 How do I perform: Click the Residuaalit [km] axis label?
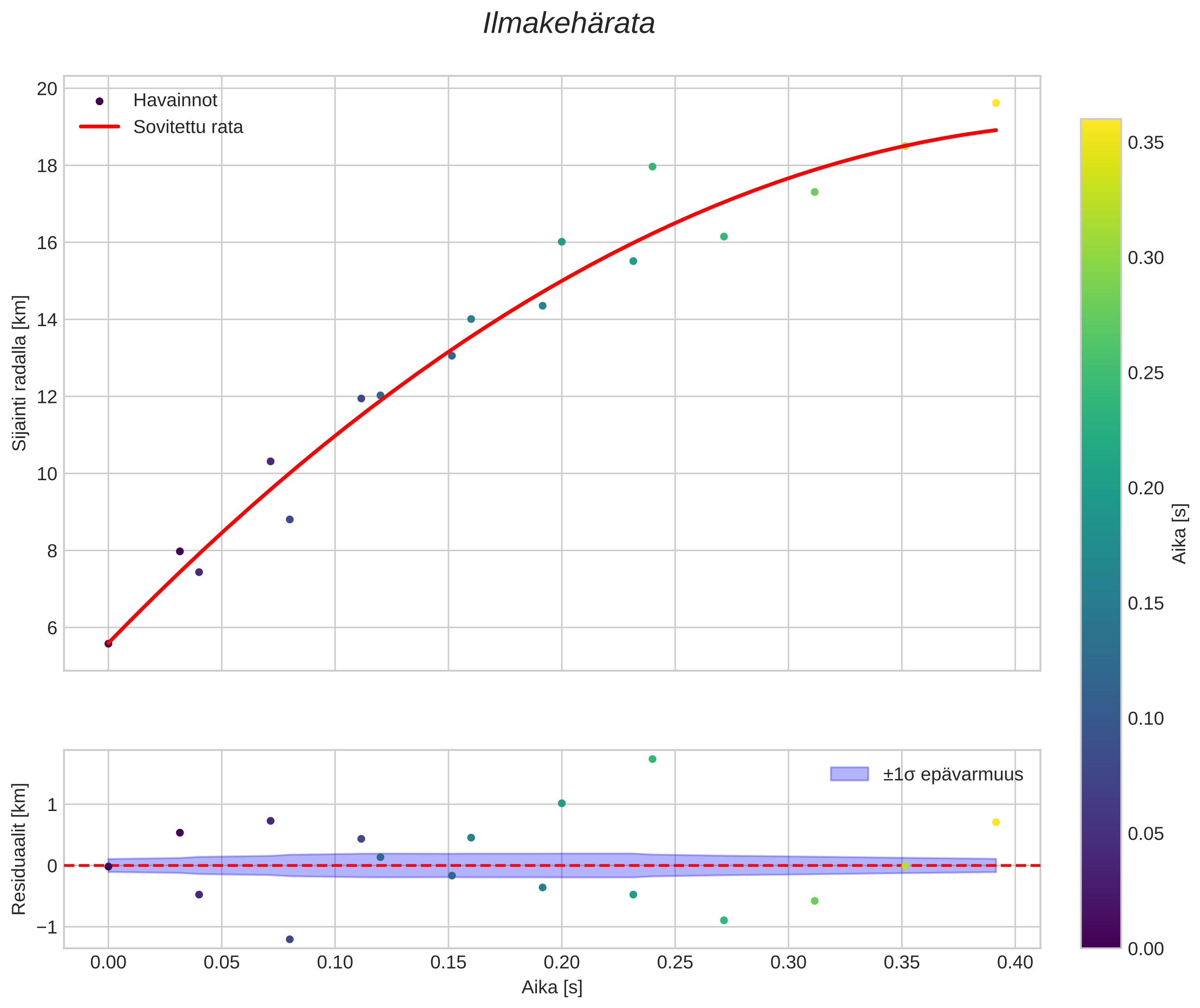pyautogui.click(x=19, y=849)
